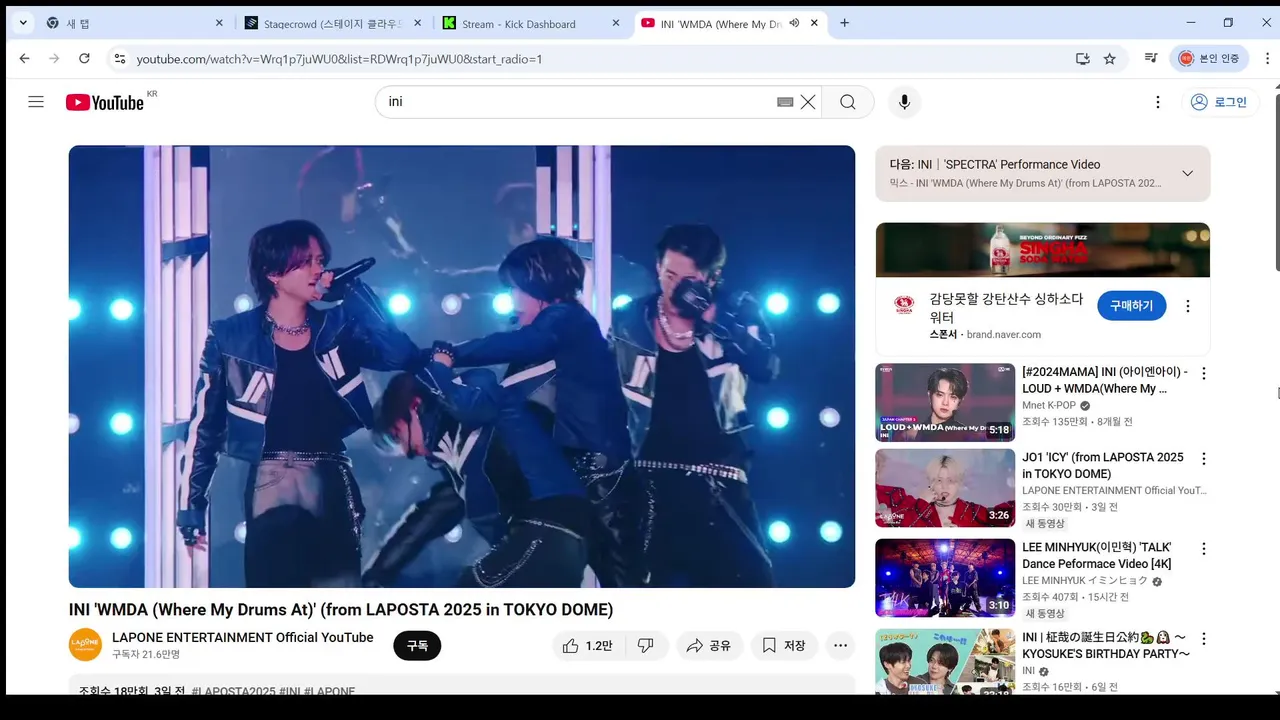Close the INI WMDA YouTube tab
This screenshot has height=720, width=1280.
click(814, 23)
